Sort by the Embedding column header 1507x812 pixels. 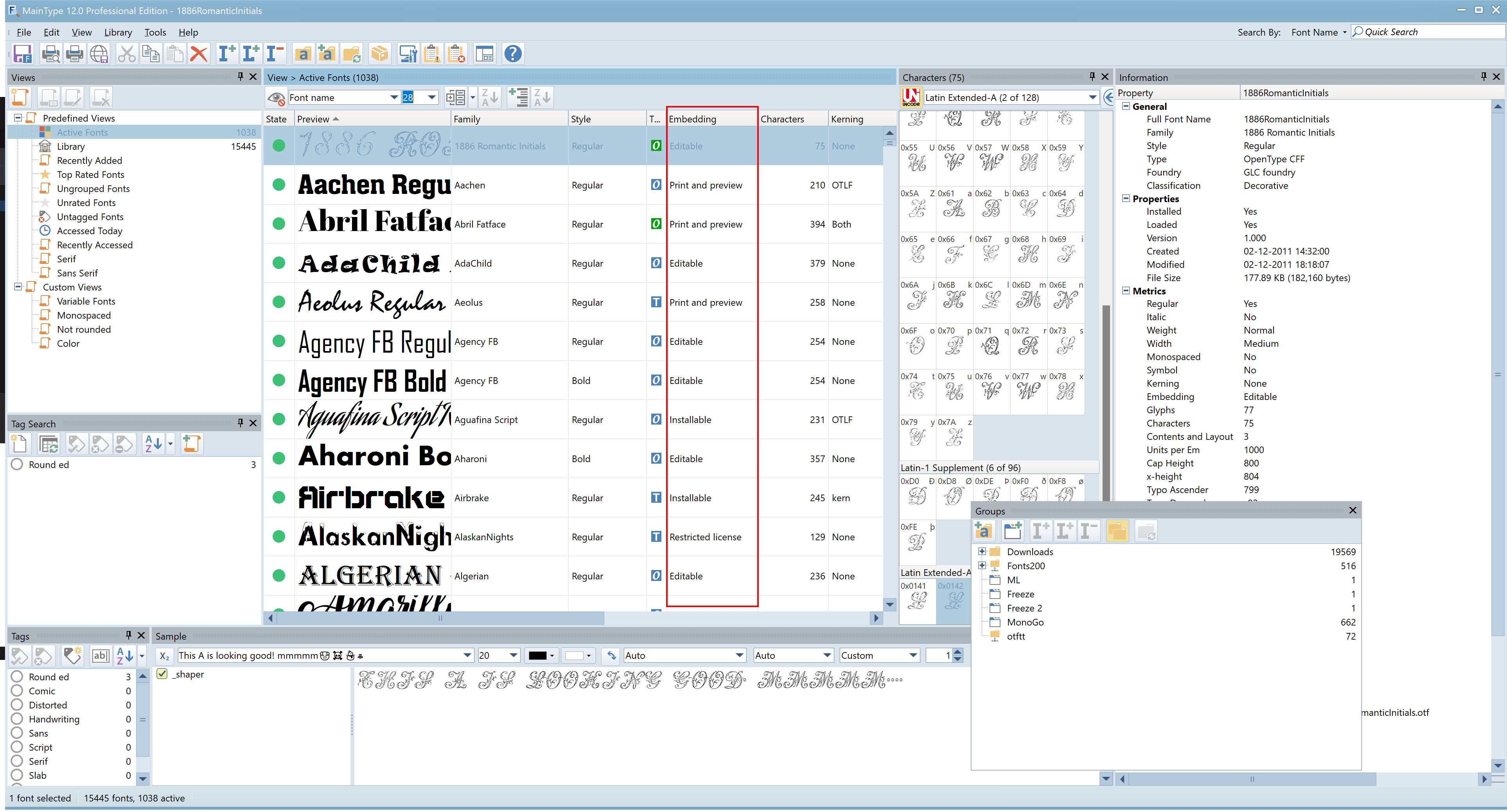(712, 119)
